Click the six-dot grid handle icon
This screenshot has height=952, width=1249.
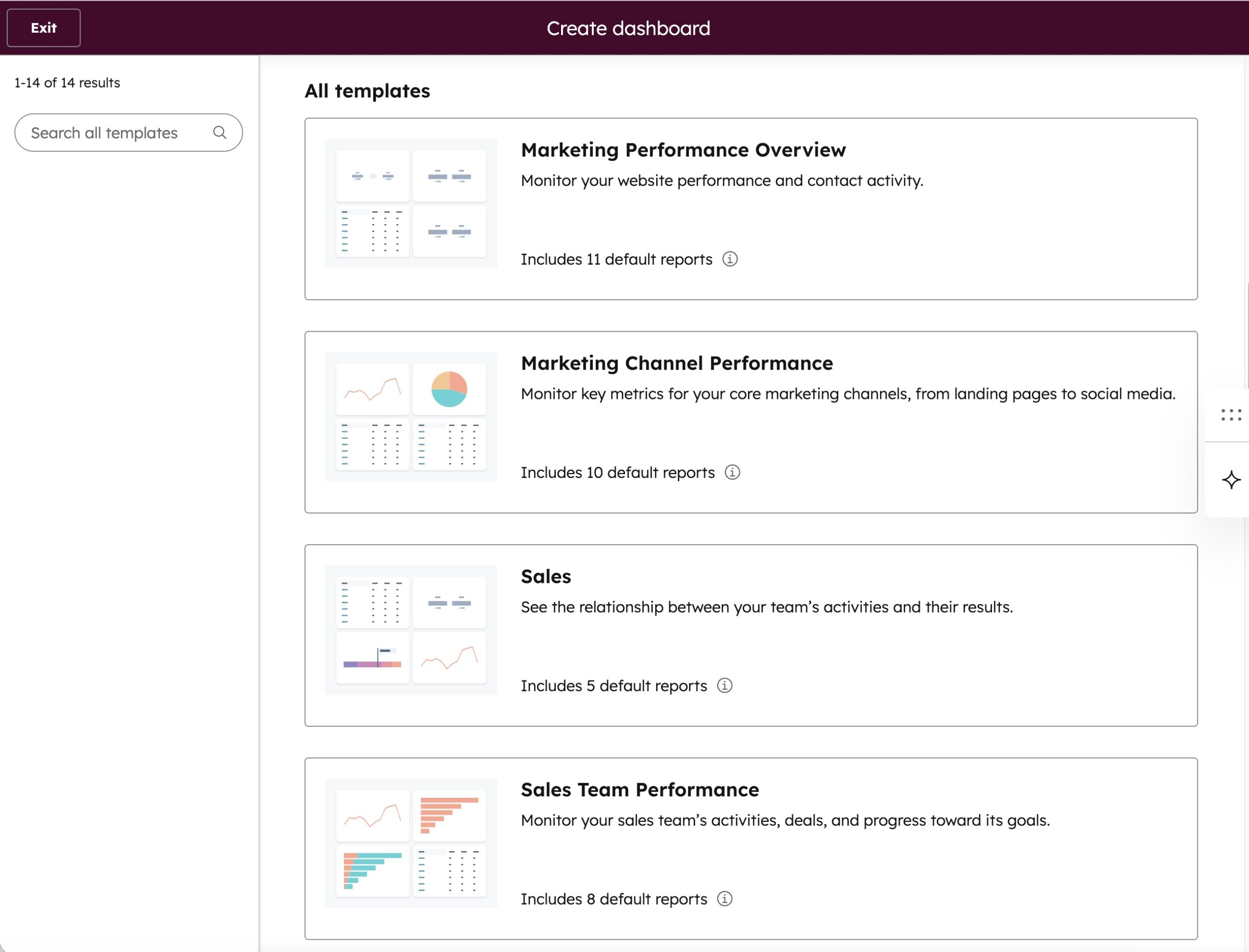pos(1231,416)
